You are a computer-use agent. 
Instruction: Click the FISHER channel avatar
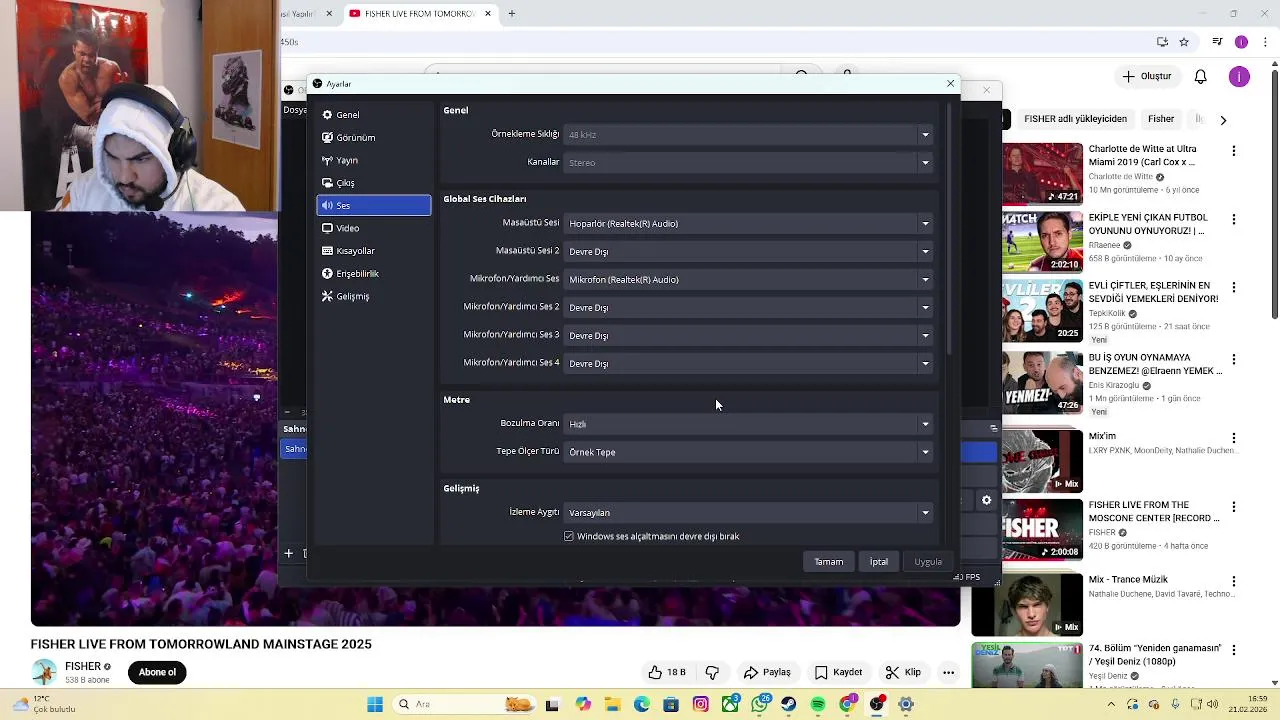pyautogui.click(x=44, y=672)
